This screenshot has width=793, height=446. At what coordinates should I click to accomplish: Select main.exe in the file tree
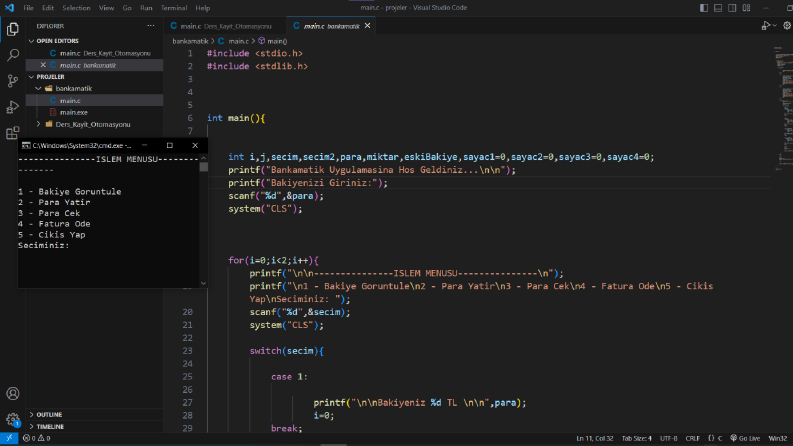pyautogui.click(x=74, y=112)
